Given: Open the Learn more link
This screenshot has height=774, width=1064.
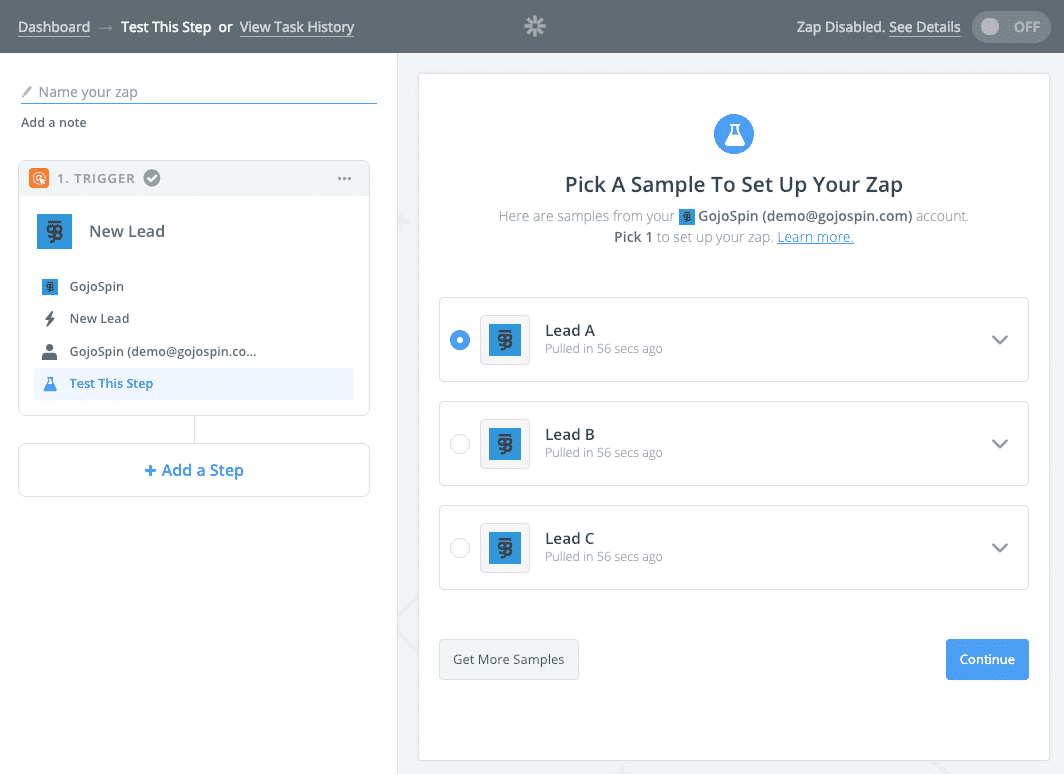Looking at the screenshot, I should coord(815,237).
